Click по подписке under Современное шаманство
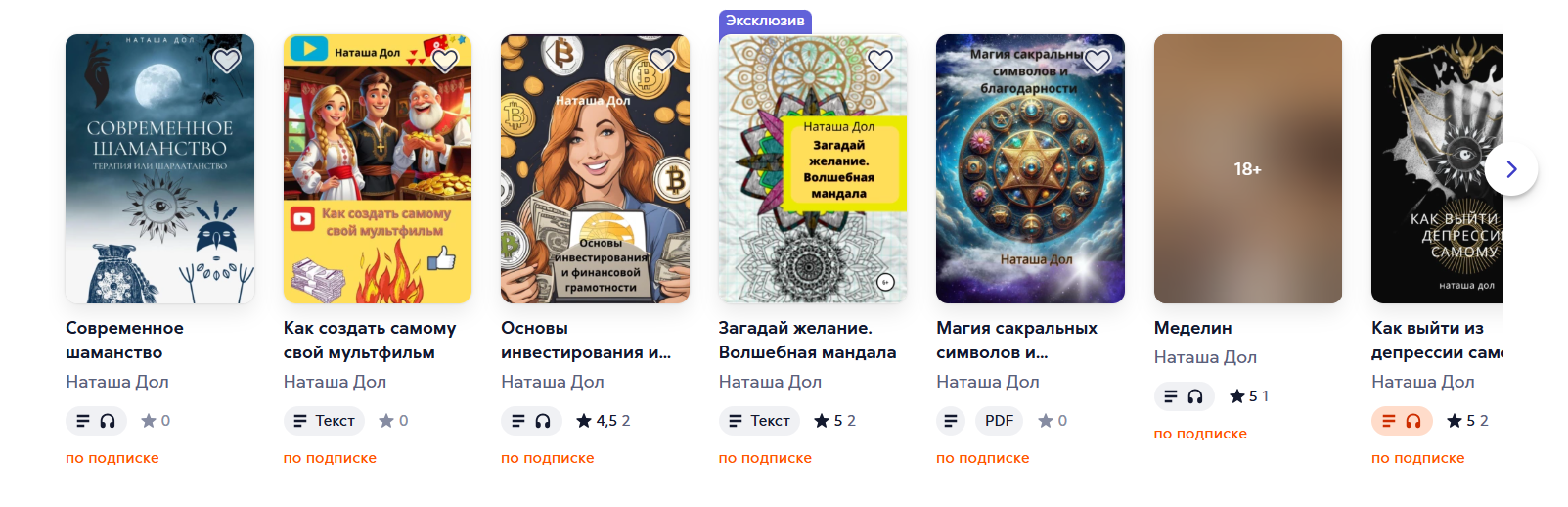The width and height of the screenshot is (1568, 507). pyautogui.click(x=112, y=458)
